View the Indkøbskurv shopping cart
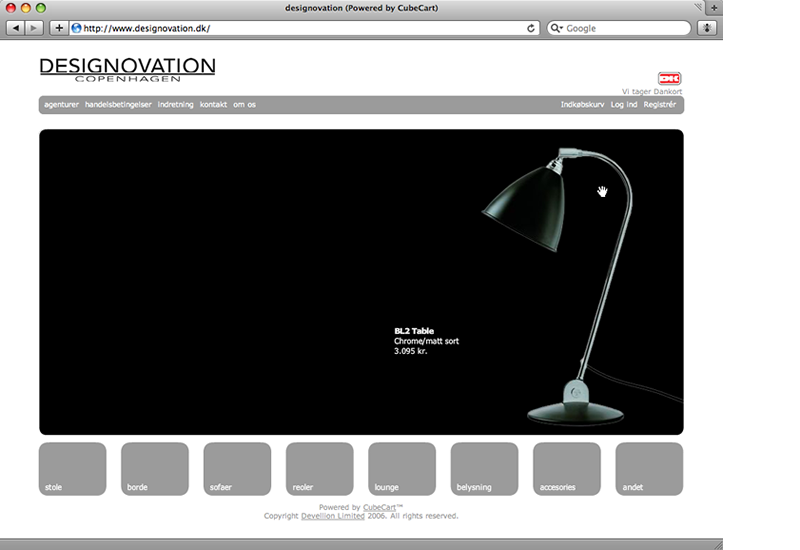This screenshot has height=550, width=800. [x=582, y=105]
